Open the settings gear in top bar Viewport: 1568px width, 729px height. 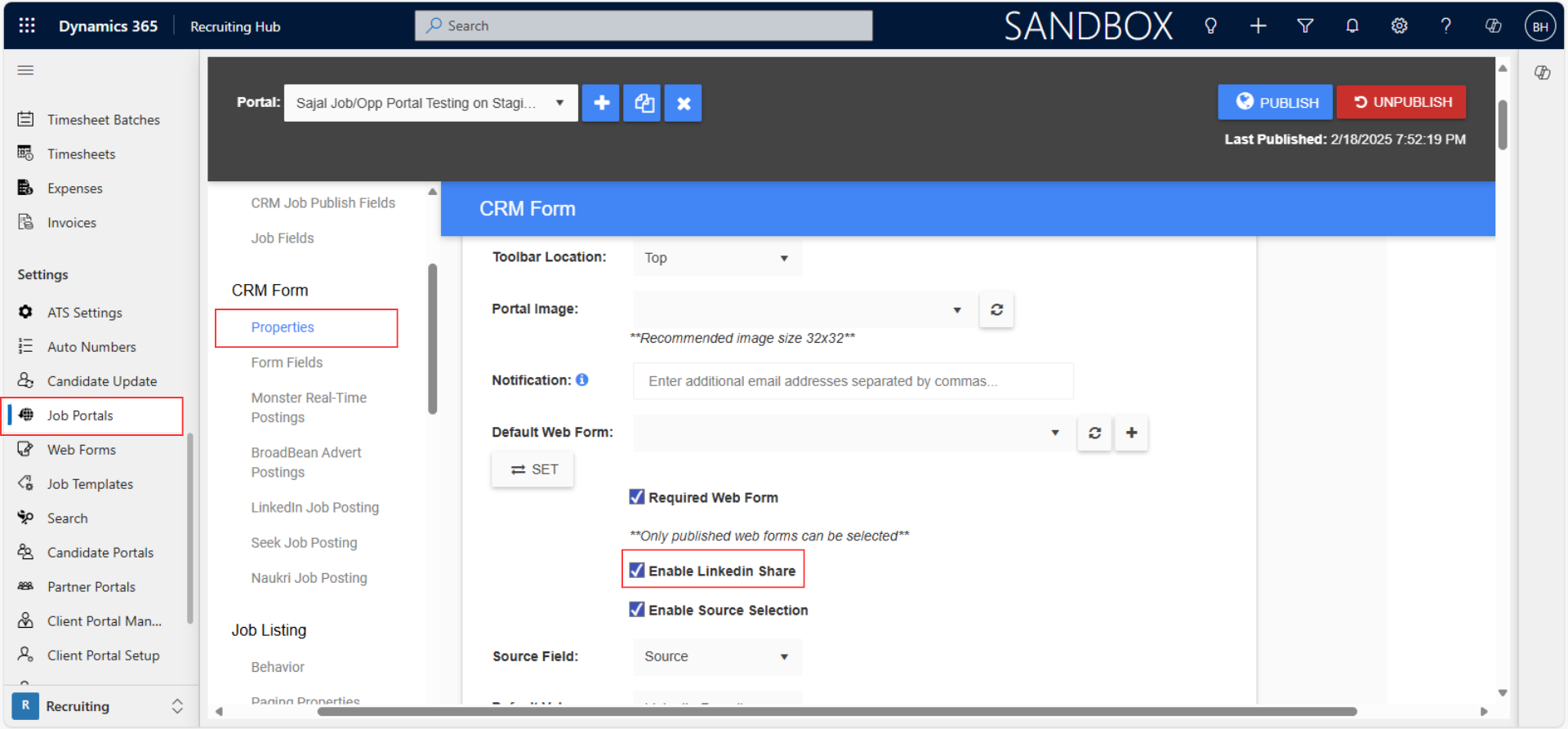point(1399,26)
